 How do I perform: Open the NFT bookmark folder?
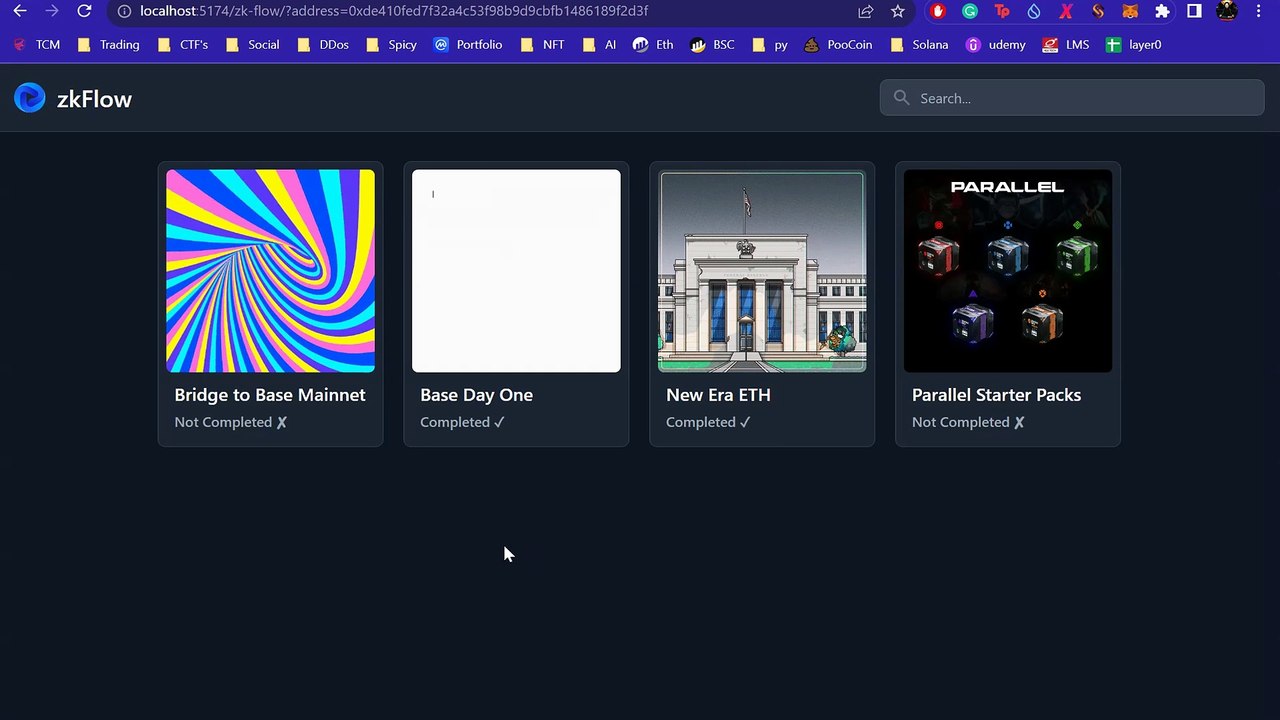point(542,45)
